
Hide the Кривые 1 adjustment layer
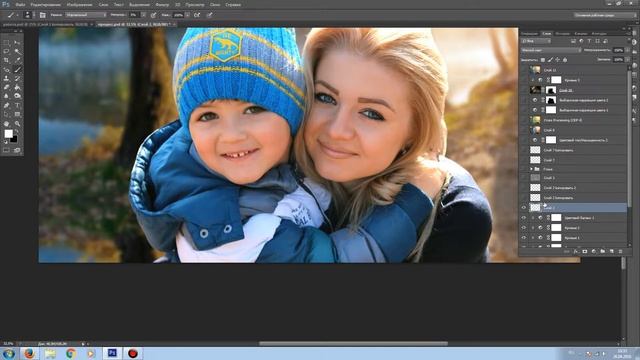point(524,237)
